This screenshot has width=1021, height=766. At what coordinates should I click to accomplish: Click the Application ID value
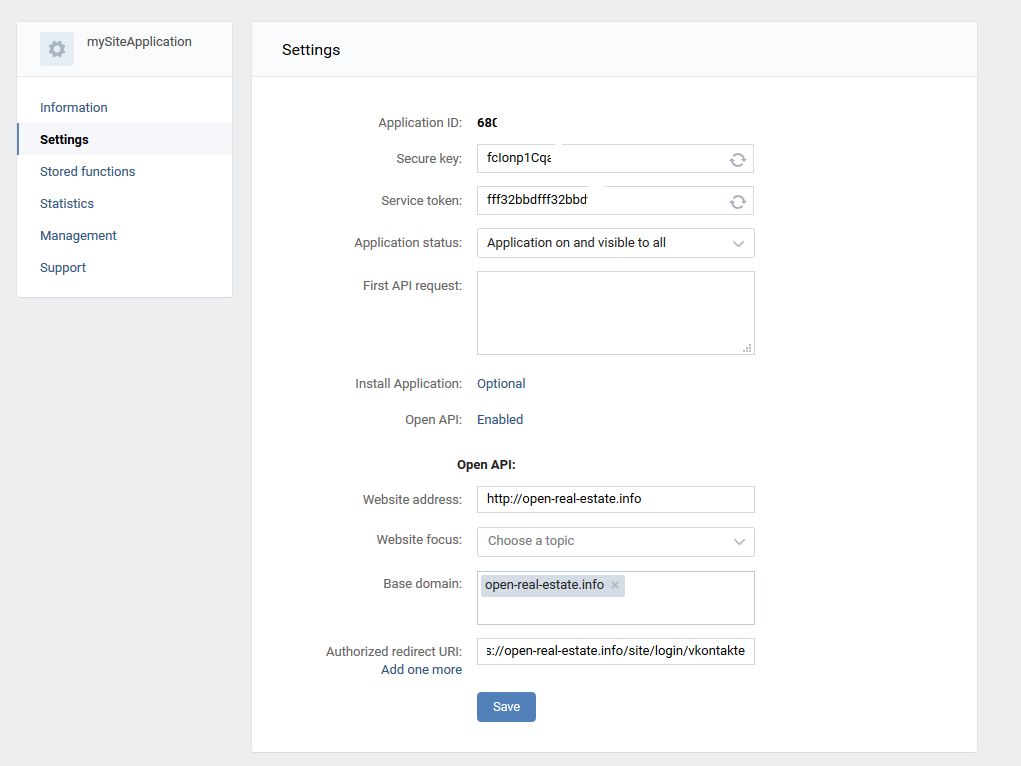[x=487, y=122]
